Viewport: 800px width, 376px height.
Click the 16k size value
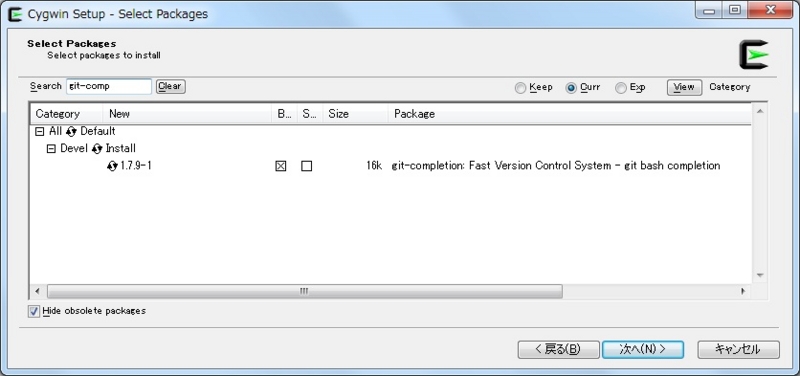(x=374, y=166)
